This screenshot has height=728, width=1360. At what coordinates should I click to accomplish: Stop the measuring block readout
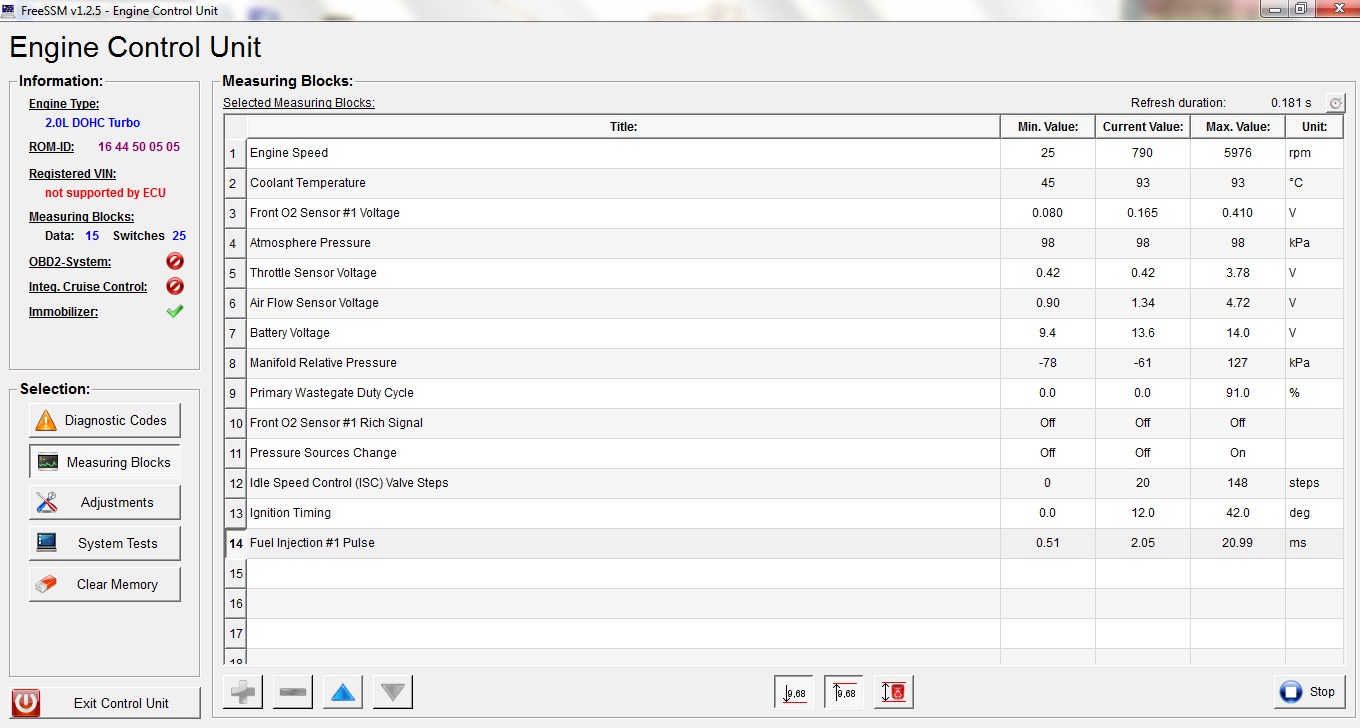point(1310,691)
